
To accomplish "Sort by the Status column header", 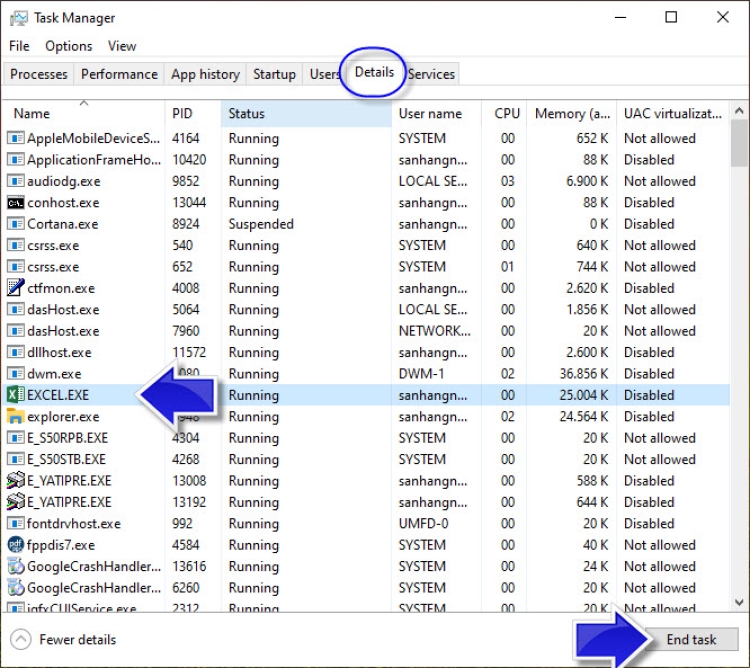I will [x=247, y=114].
